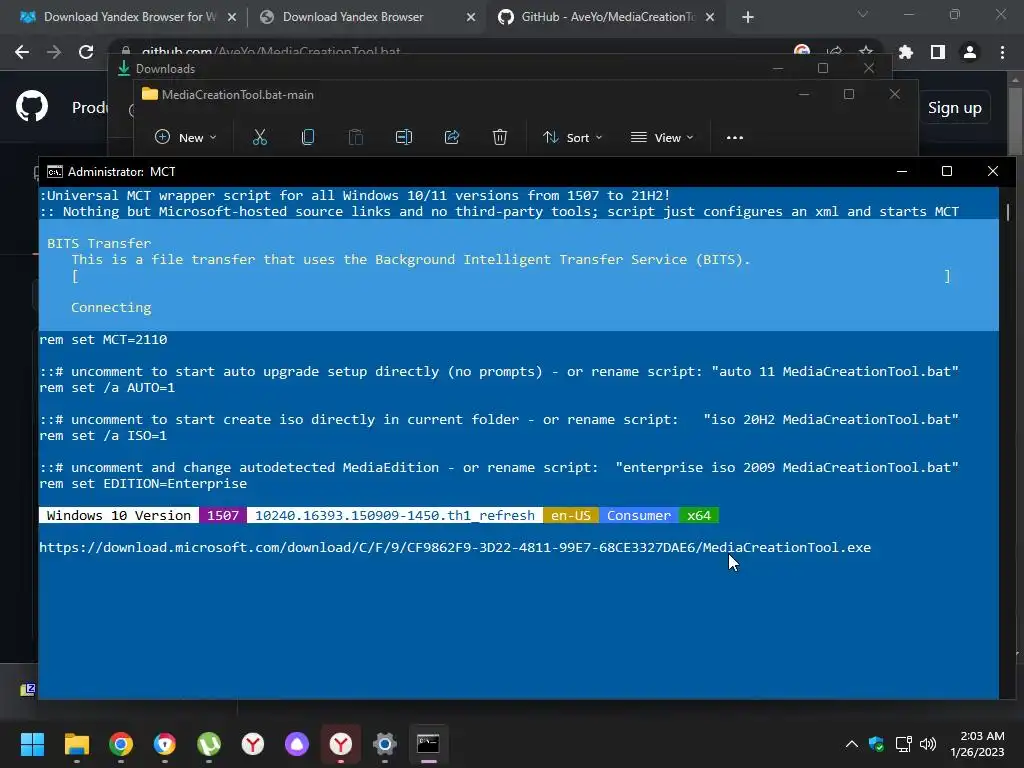
Task: Click the browser Back arrow
Action: [22, 52]
